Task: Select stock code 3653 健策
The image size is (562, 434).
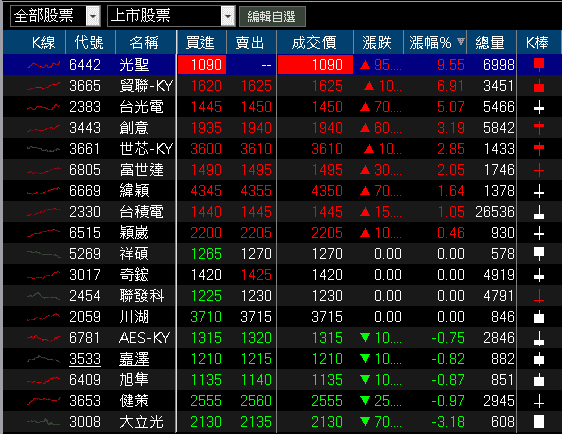Action: click(85, 401)
